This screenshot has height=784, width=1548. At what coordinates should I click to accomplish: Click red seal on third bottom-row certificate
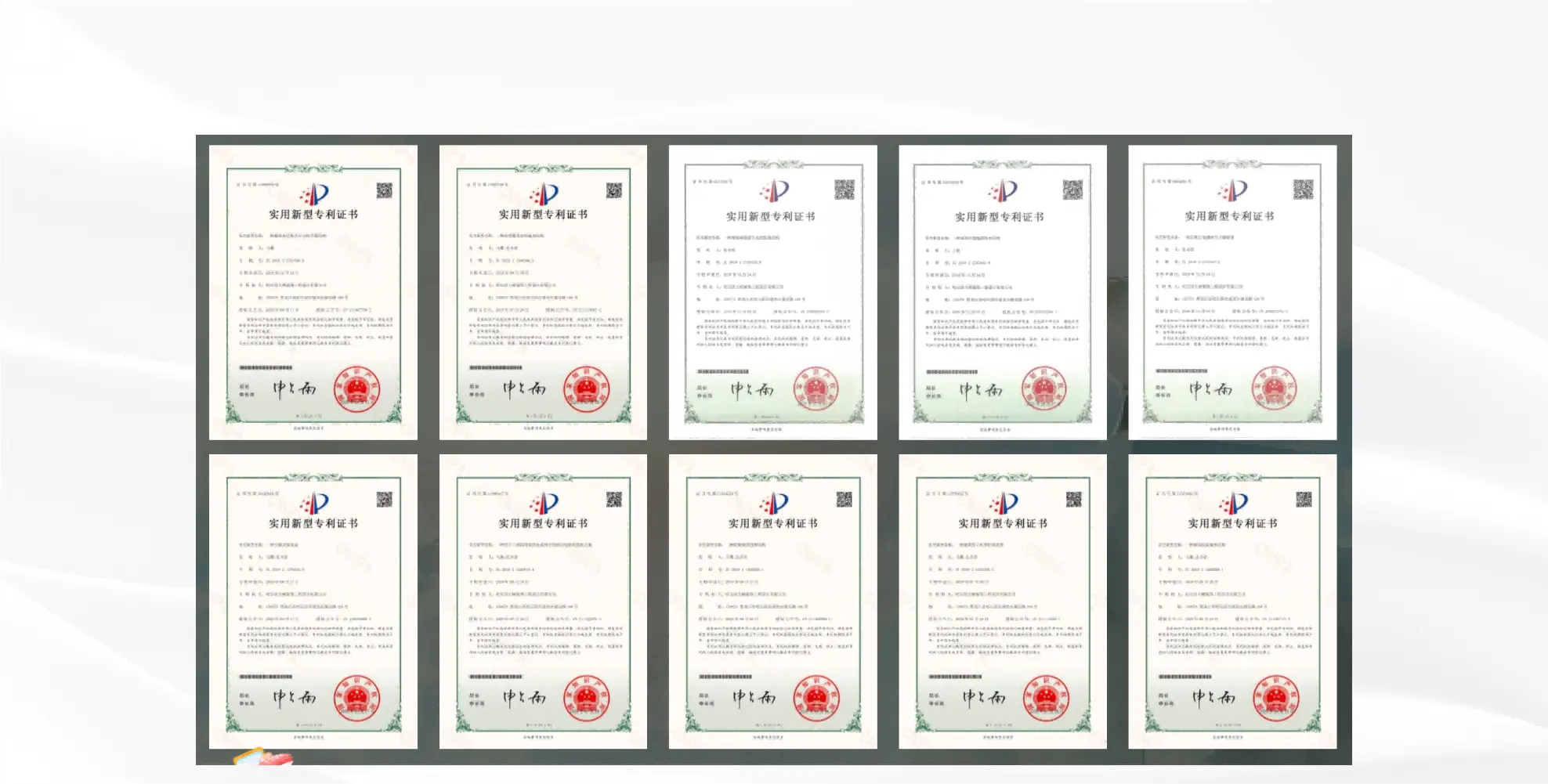tap(816, 698)
